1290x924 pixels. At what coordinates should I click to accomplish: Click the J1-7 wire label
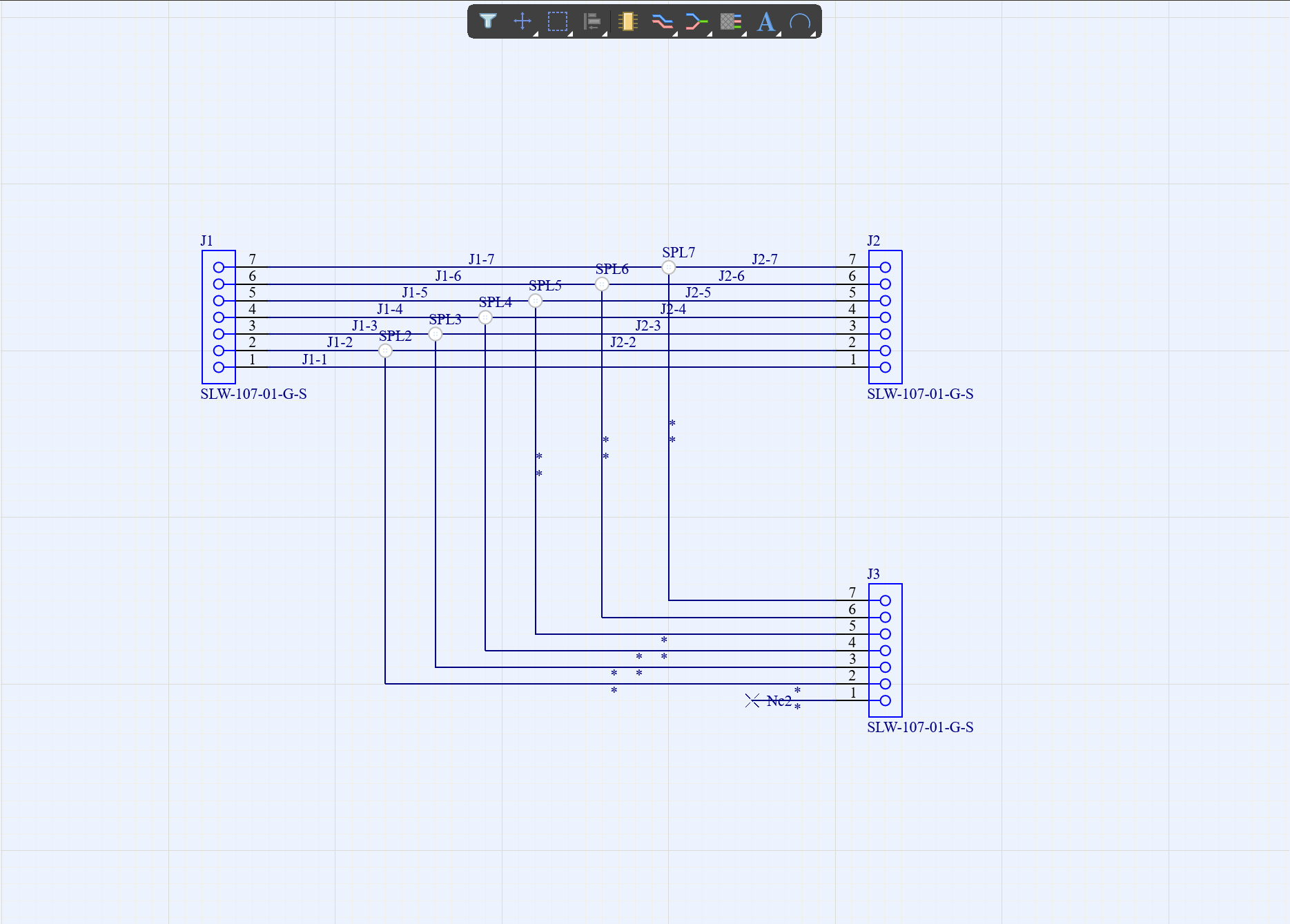coord(481,259)
